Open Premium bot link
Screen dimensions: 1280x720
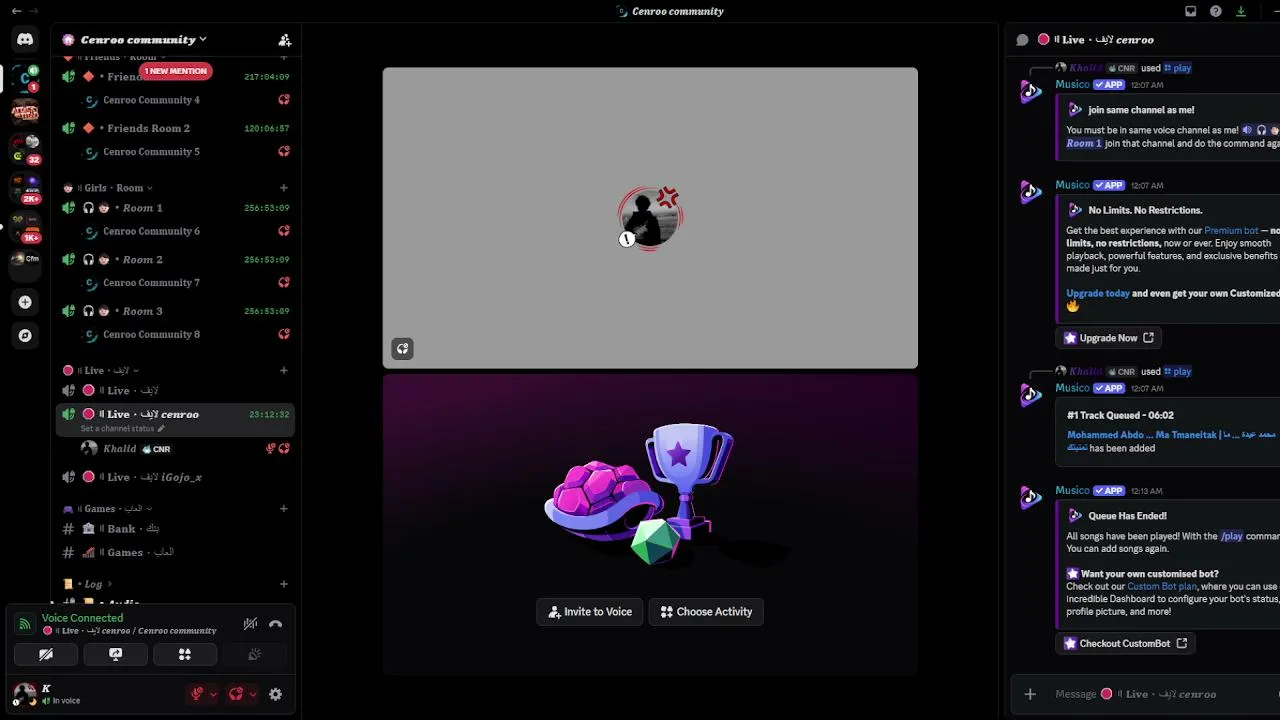pos(1231,231)
